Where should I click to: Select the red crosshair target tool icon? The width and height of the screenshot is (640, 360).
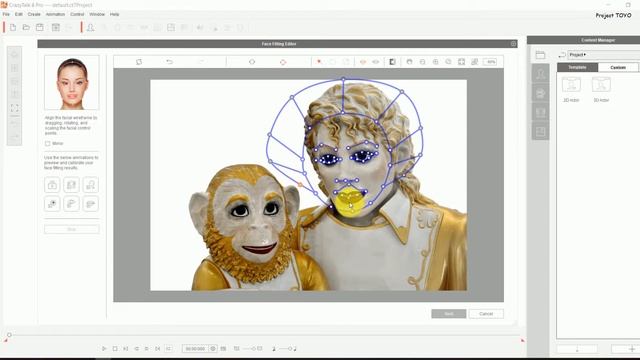coord(283,62)
